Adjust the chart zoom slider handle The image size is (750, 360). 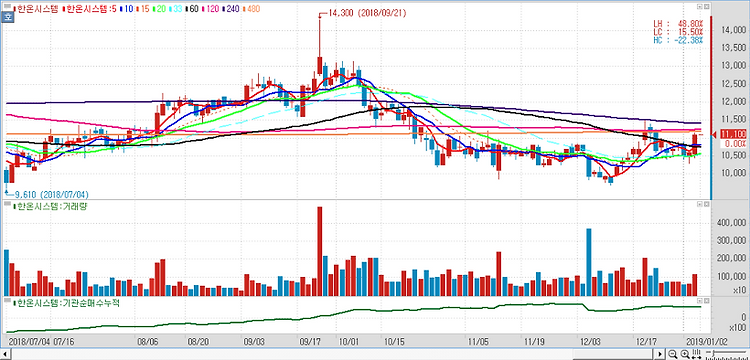pyautogui.click(x=713, y=353)
